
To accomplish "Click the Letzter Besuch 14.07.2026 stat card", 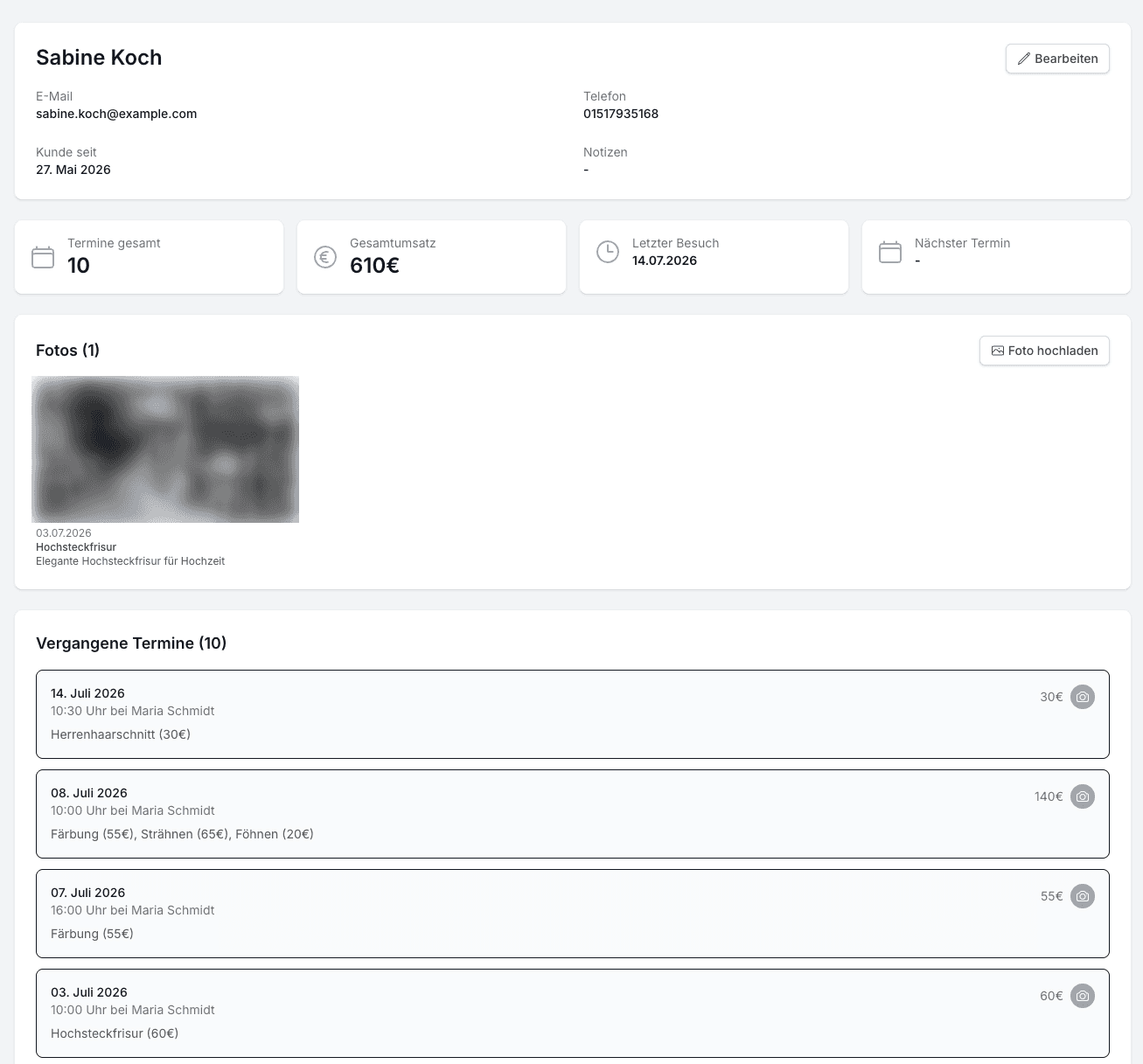I will tap(714, 257).
